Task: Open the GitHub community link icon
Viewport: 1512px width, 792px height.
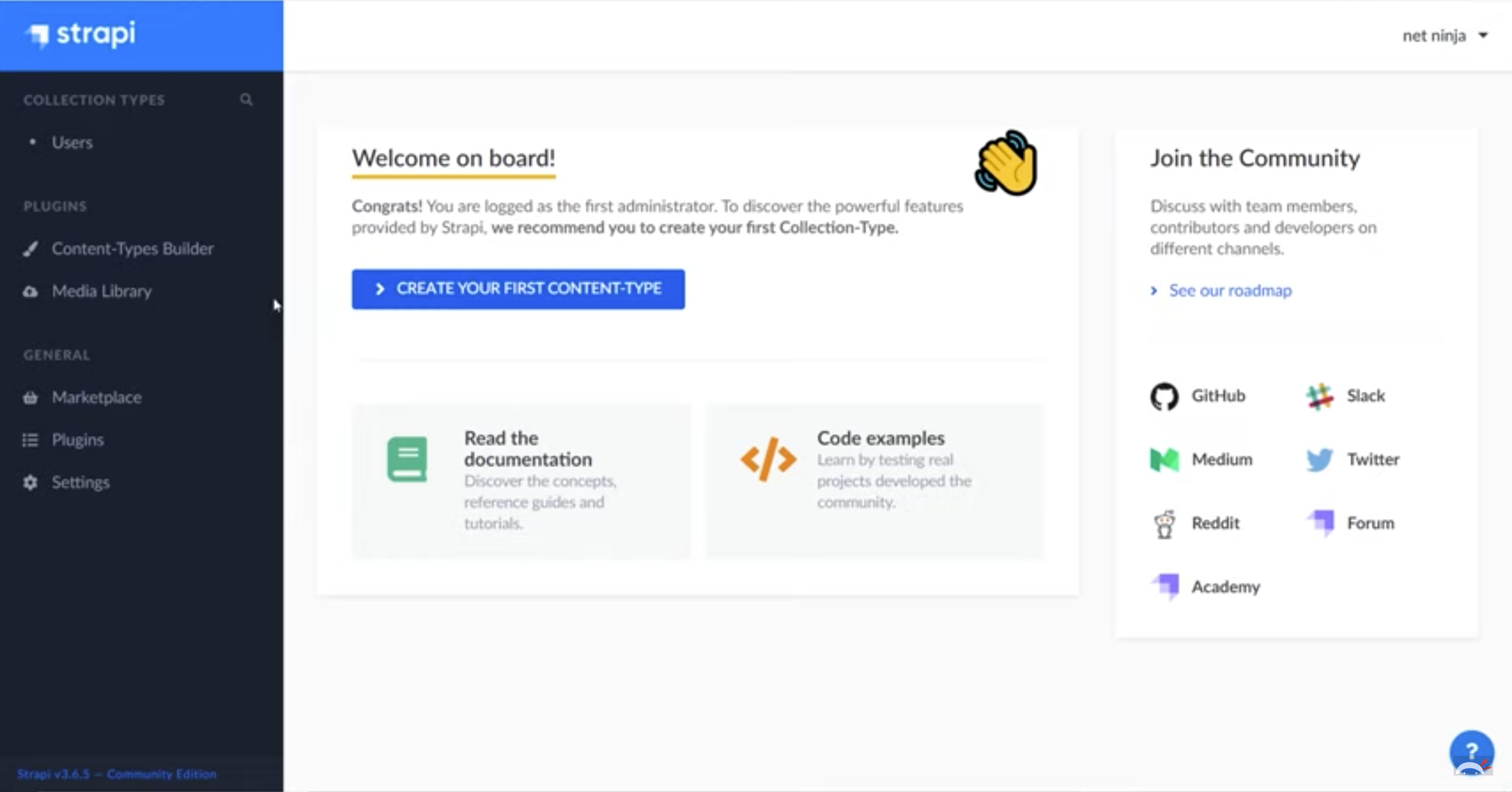Action: tap(1164, 396)
